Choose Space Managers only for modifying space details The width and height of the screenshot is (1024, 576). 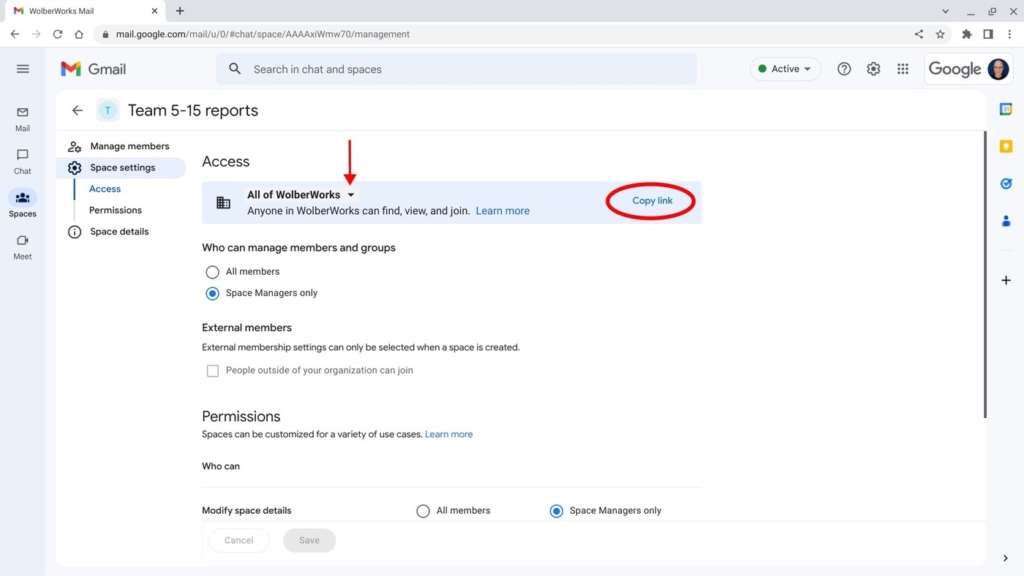point(556,510)
